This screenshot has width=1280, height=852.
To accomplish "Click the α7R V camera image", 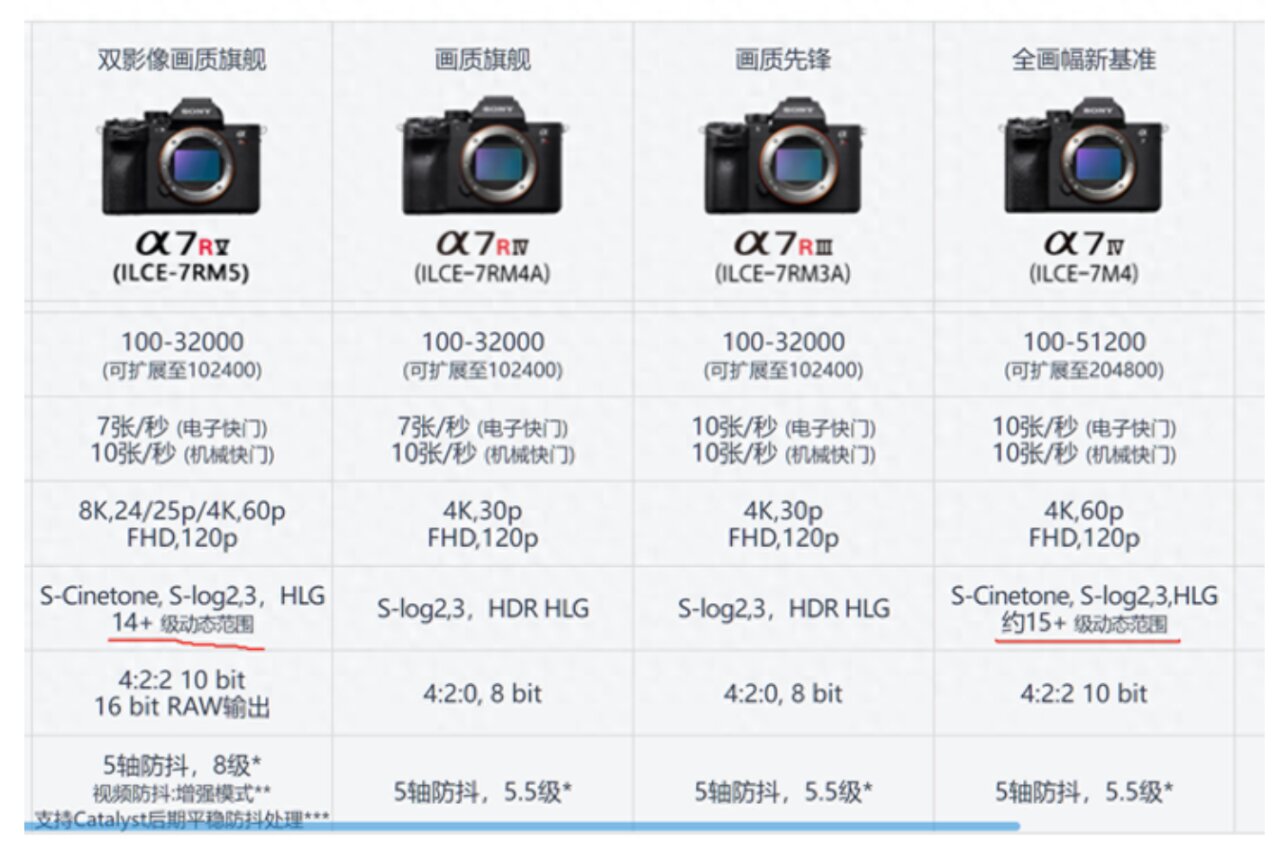I will (x=181, y=156).
